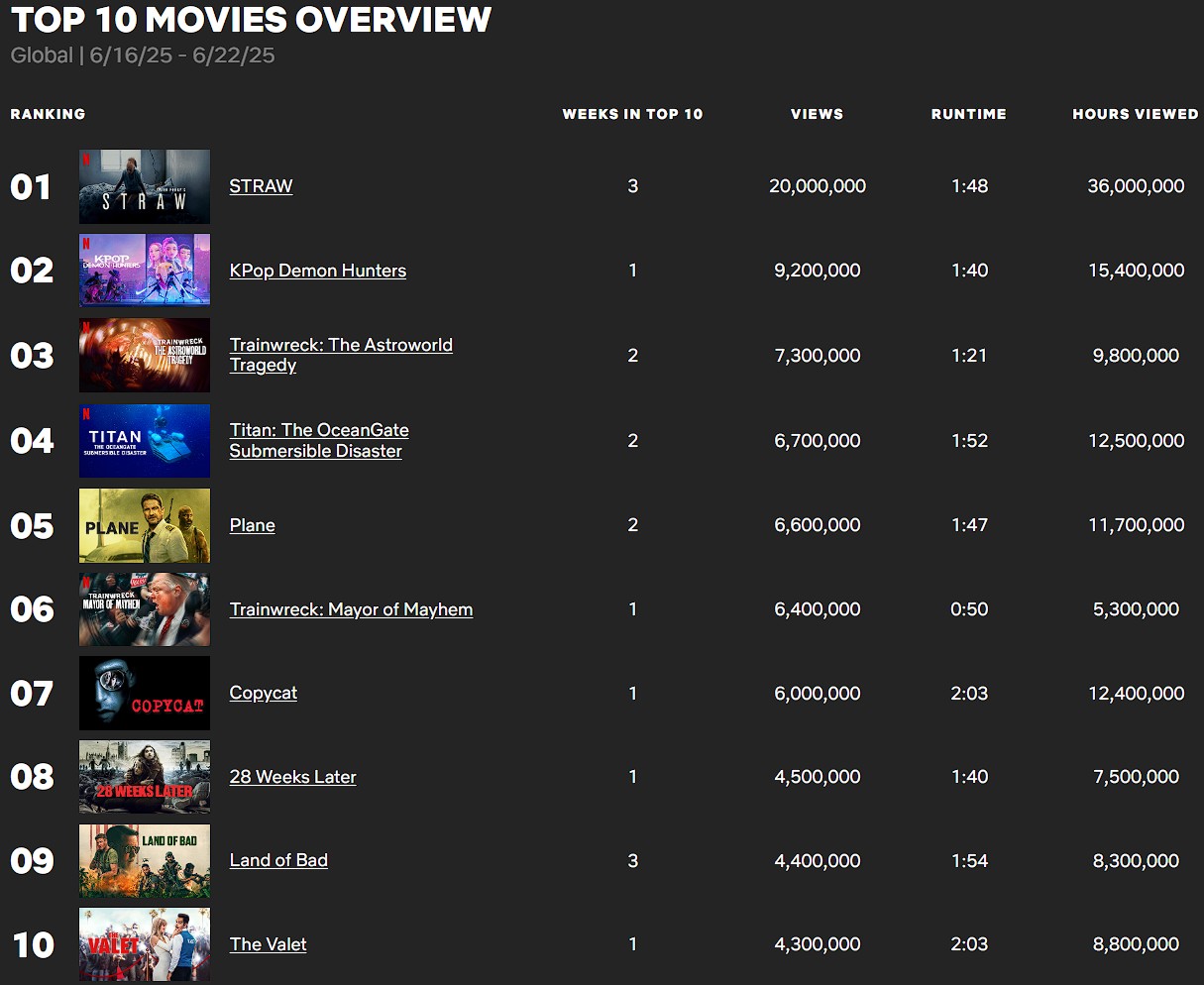1204x985 pixels.
Task: Click the 12,500,000 hours viewed value
Action: [1136, 440]
